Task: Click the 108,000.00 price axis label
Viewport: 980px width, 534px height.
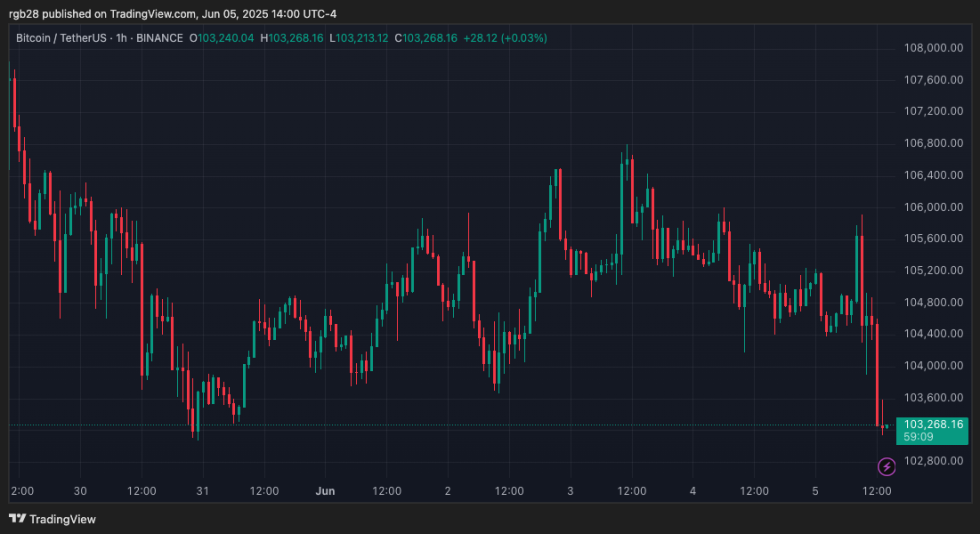Action: pos(933,48)
